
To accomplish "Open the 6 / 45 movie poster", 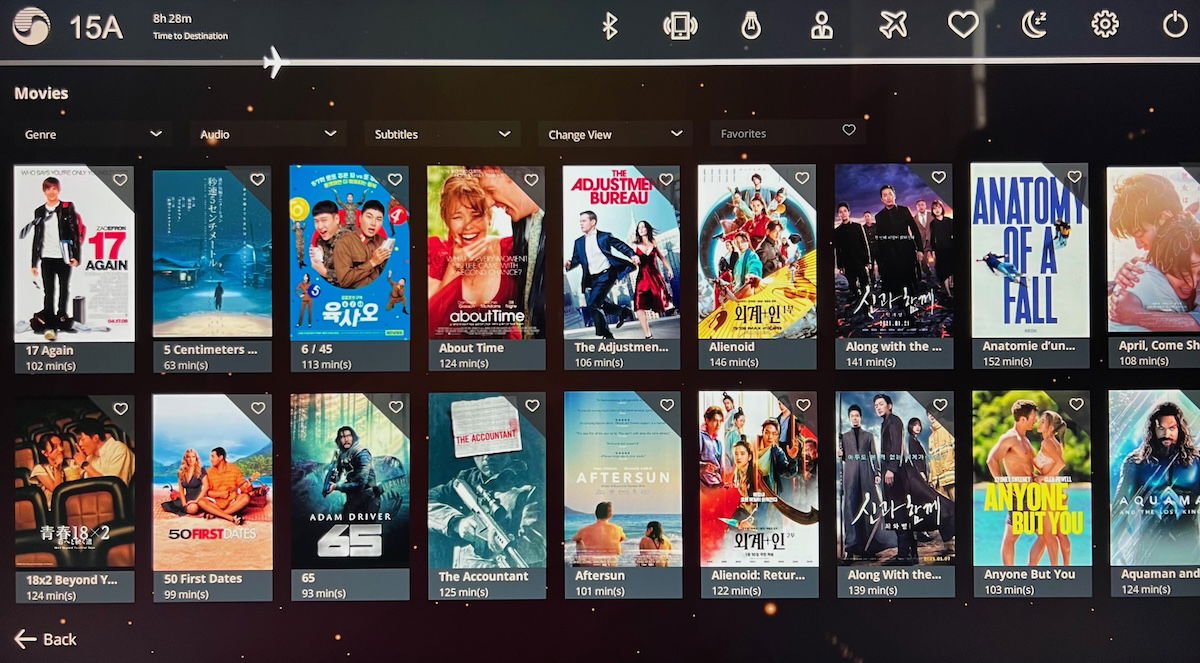I will (349, 253).
